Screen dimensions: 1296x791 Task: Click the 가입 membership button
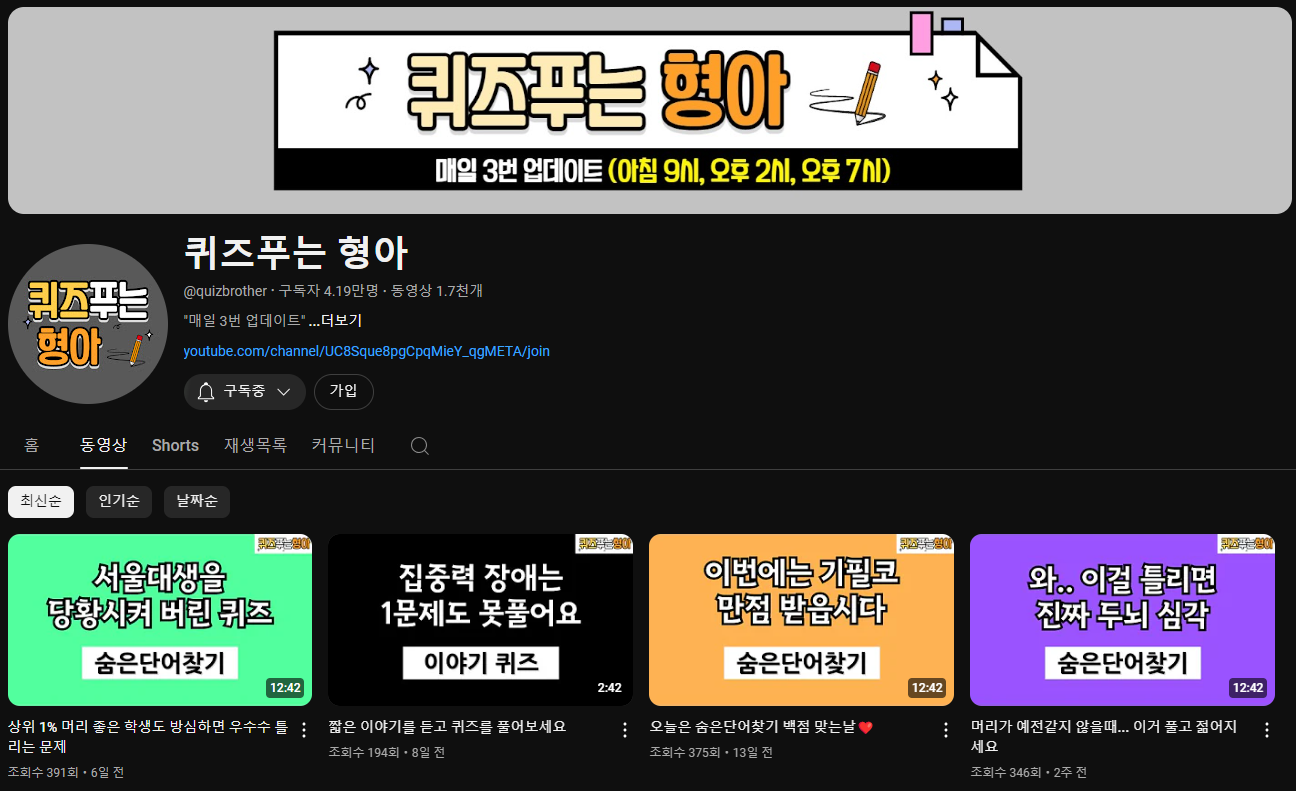pyautogui.click(x=343, y=392)
